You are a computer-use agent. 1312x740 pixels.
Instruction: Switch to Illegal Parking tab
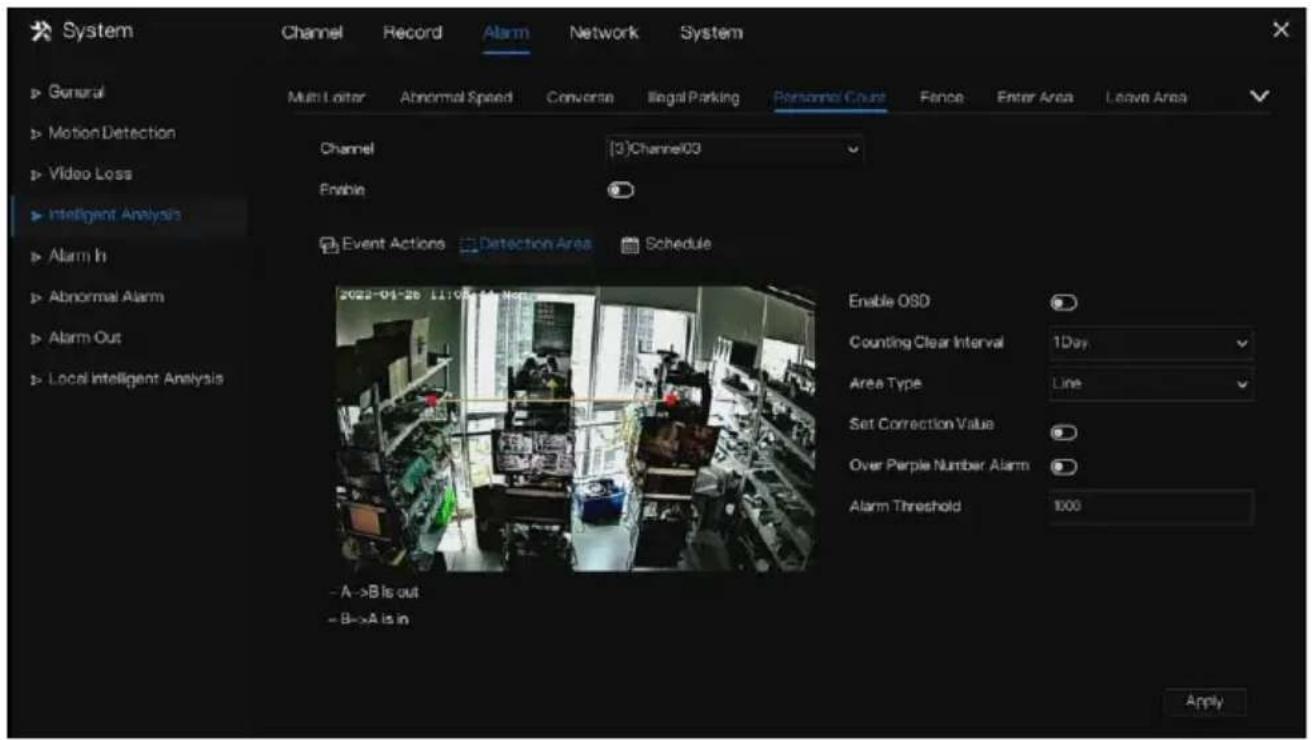pyautogui.click(x=694, y=97)
